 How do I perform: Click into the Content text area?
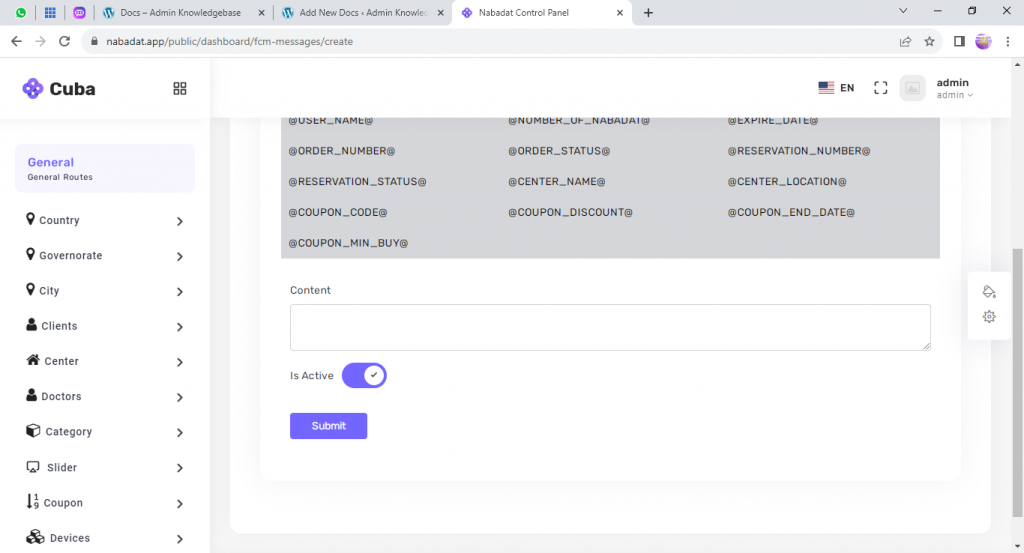[610, 327]
